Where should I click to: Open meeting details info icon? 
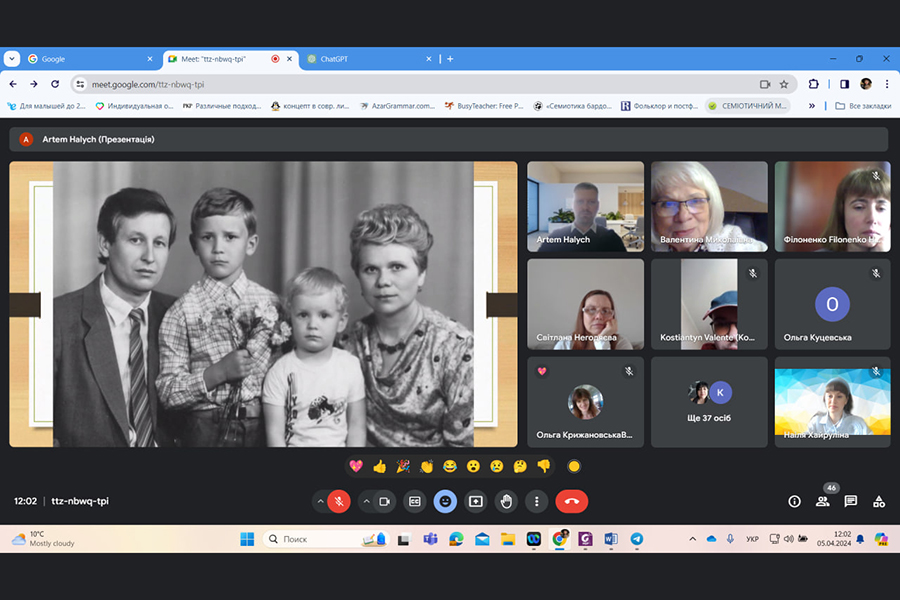click(794, 501)
